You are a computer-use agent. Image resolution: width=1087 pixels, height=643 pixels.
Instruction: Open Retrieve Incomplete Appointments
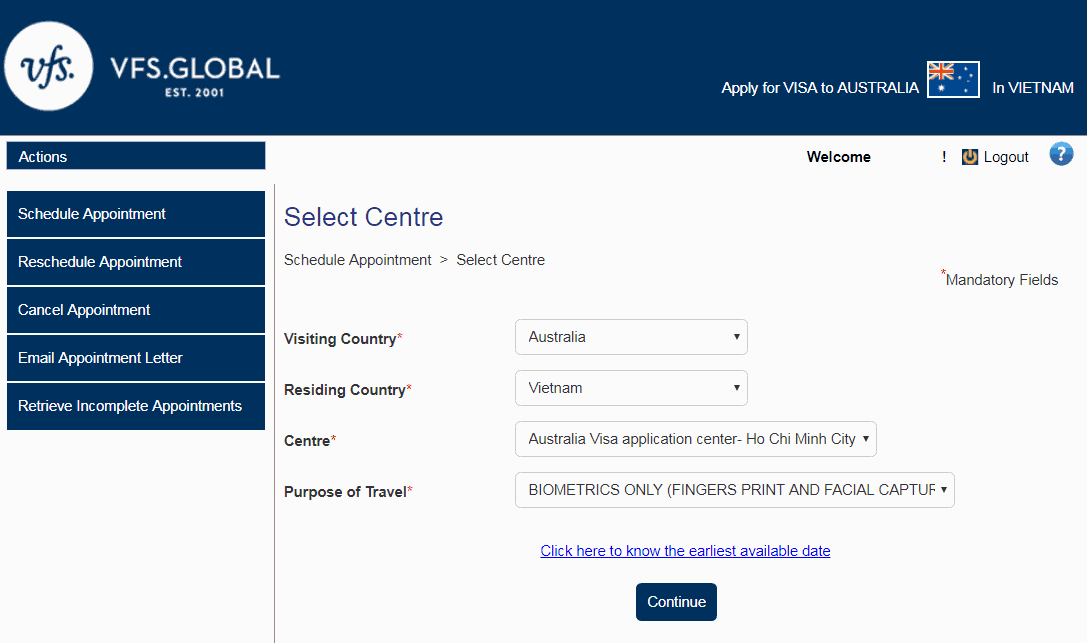click(136, 406)
